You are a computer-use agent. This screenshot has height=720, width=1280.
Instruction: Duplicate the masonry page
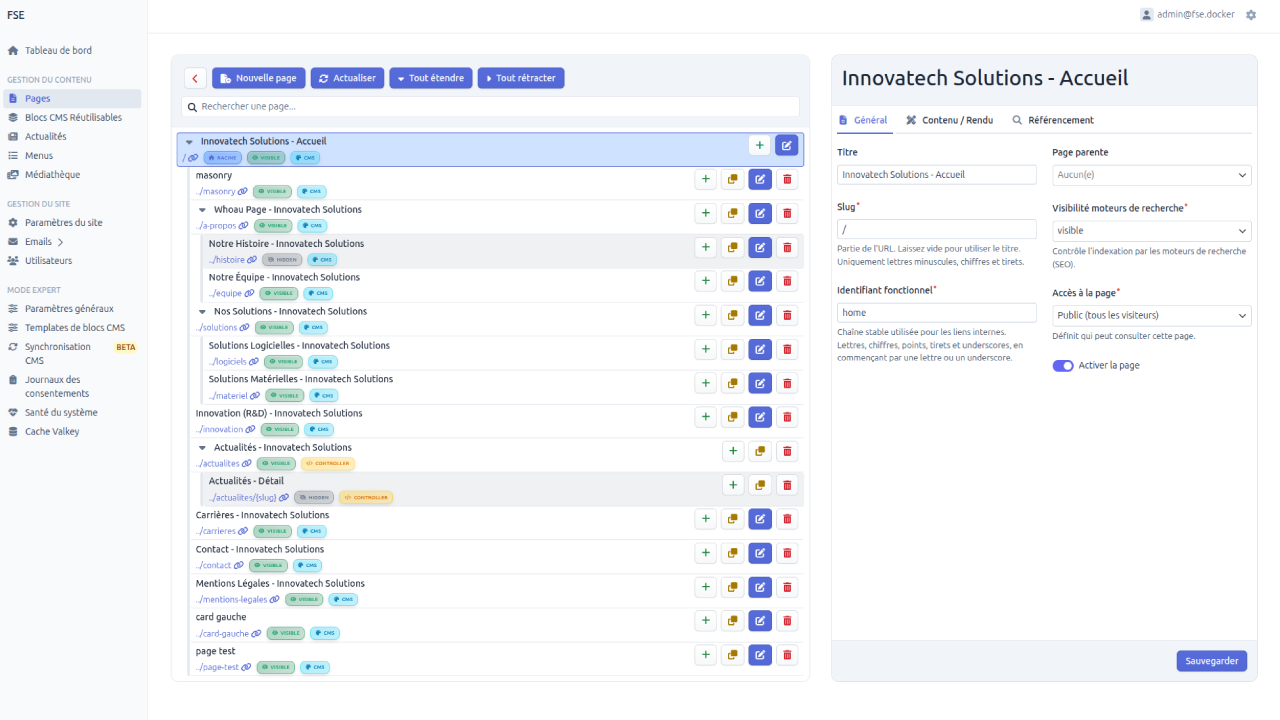(733, 179)
